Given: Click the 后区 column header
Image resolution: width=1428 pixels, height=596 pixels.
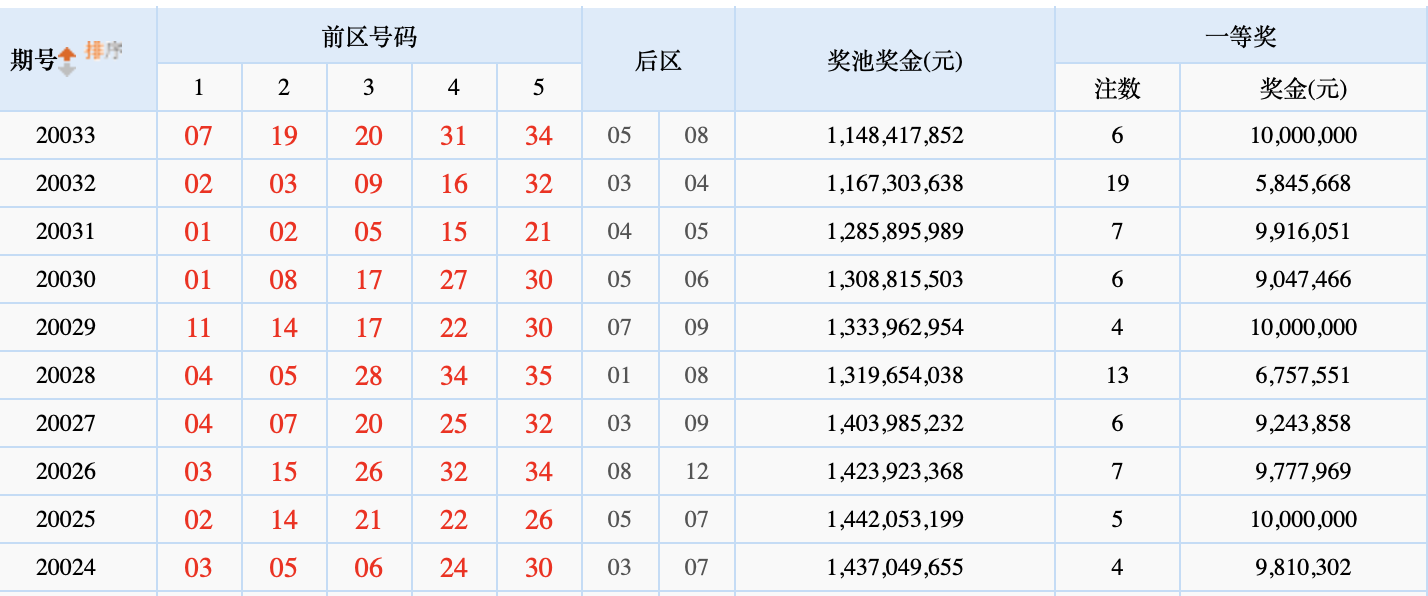Looking at the screenshot, I should click(658, 61).
